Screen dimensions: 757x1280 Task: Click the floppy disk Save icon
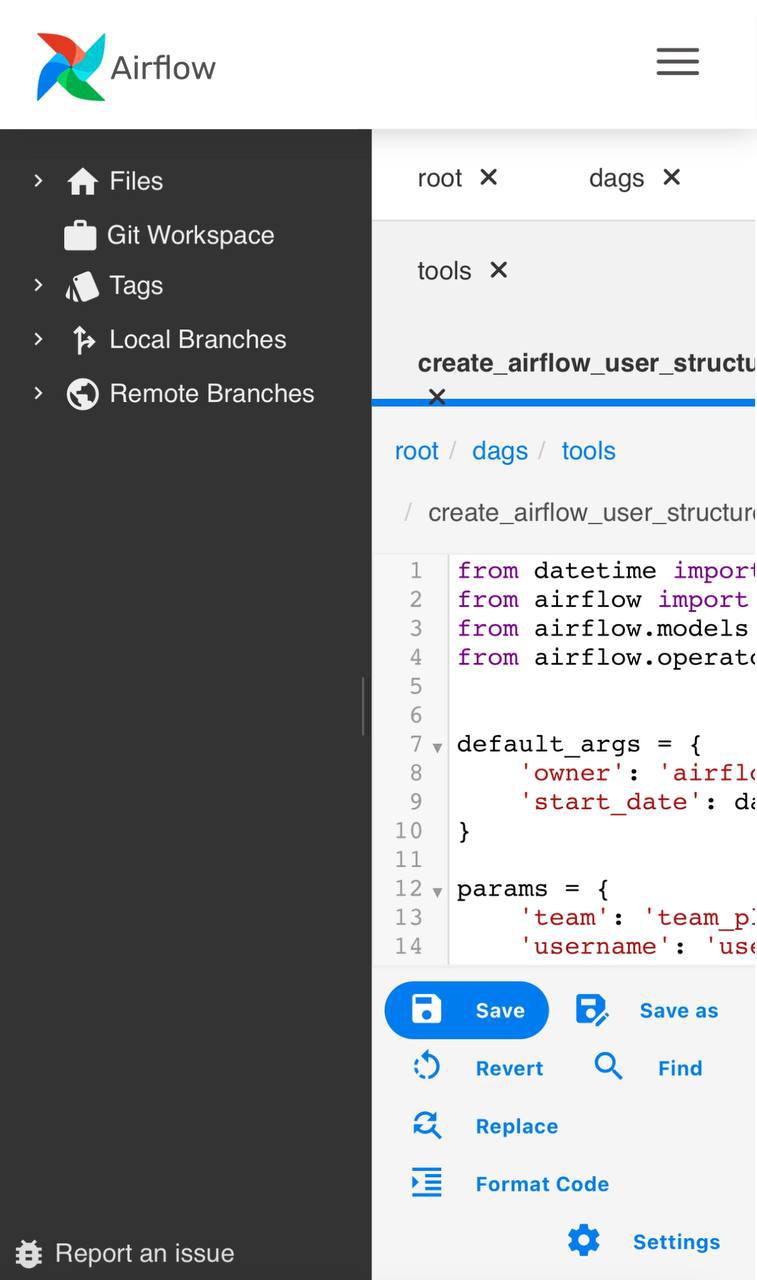(x=426, y=1010)
